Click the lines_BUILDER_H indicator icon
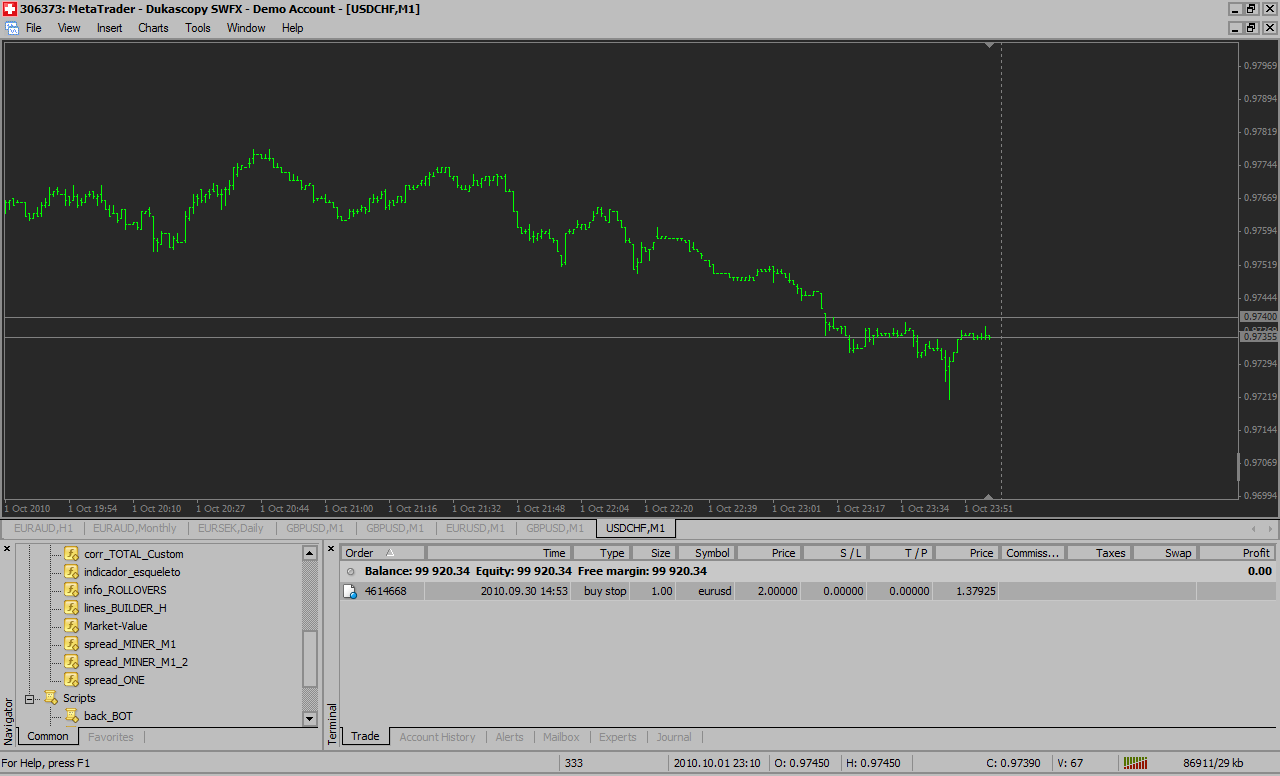Viewport: 1280px width, 776px height. 71,608
